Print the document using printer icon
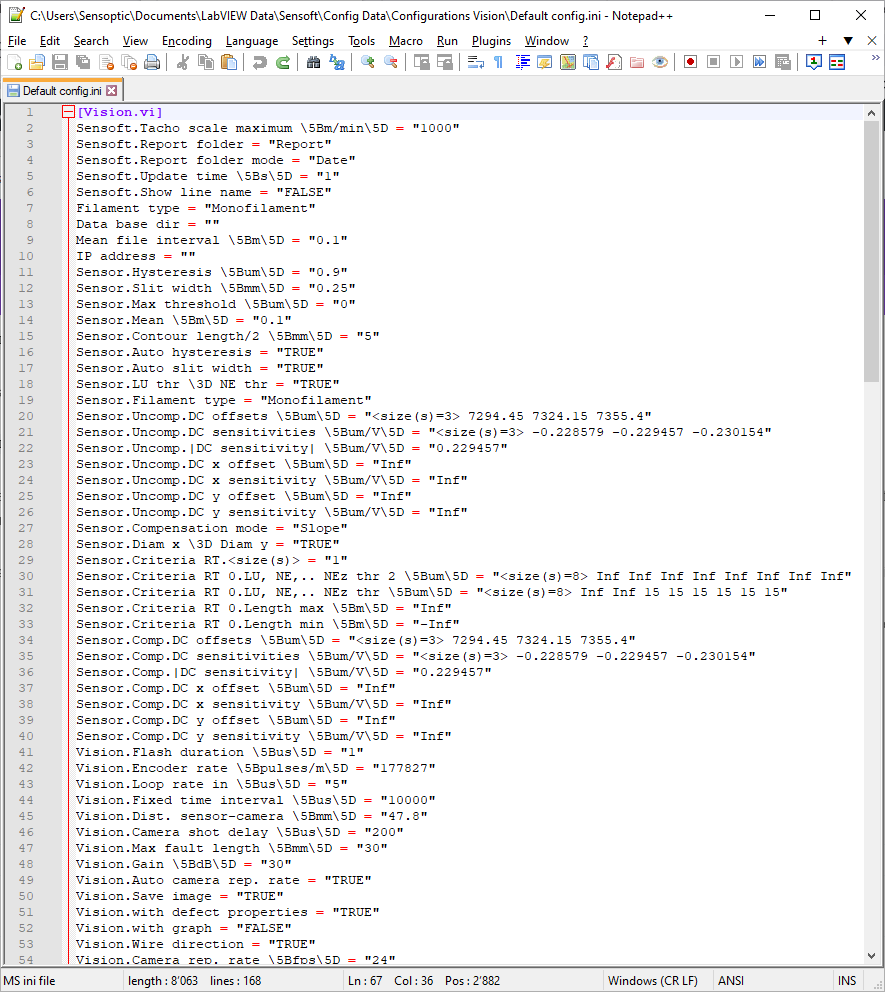Screen dimensions: 885x992 [152, 62]
